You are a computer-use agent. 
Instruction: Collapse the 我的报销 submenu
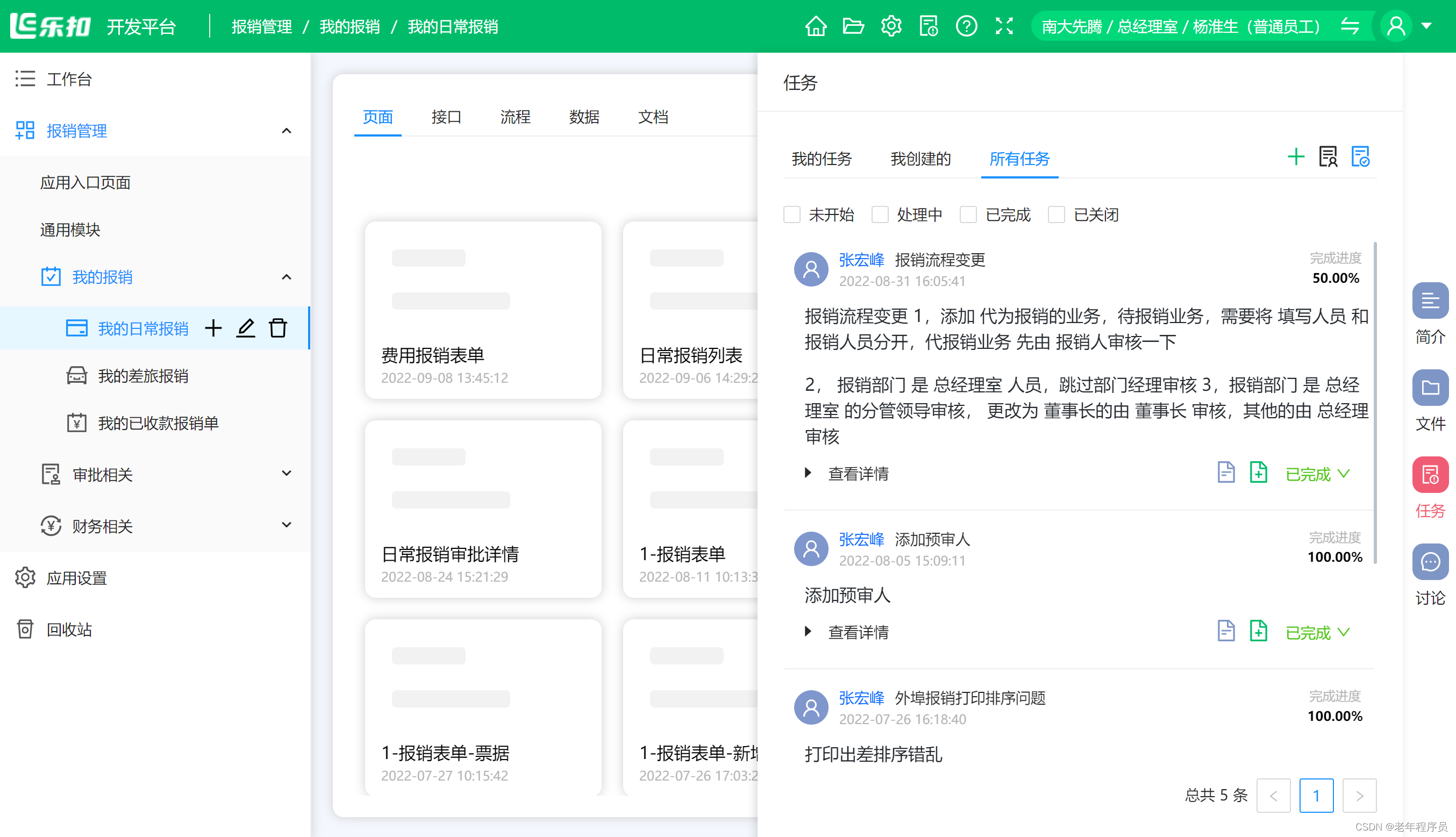[286, 277]
